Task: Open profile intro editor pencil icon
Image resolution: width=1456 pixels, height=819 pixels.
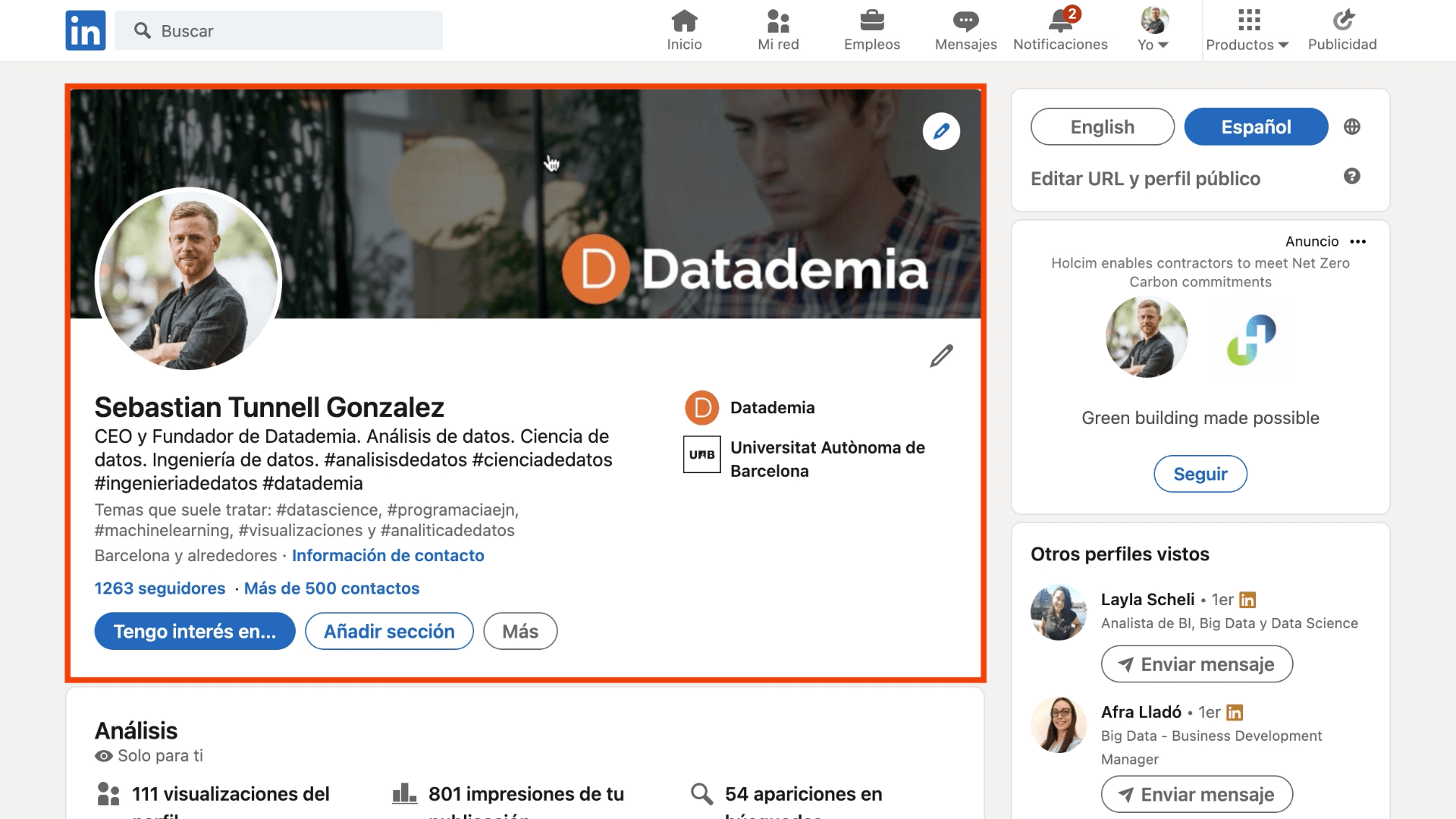Action: (x=941, y=356)
